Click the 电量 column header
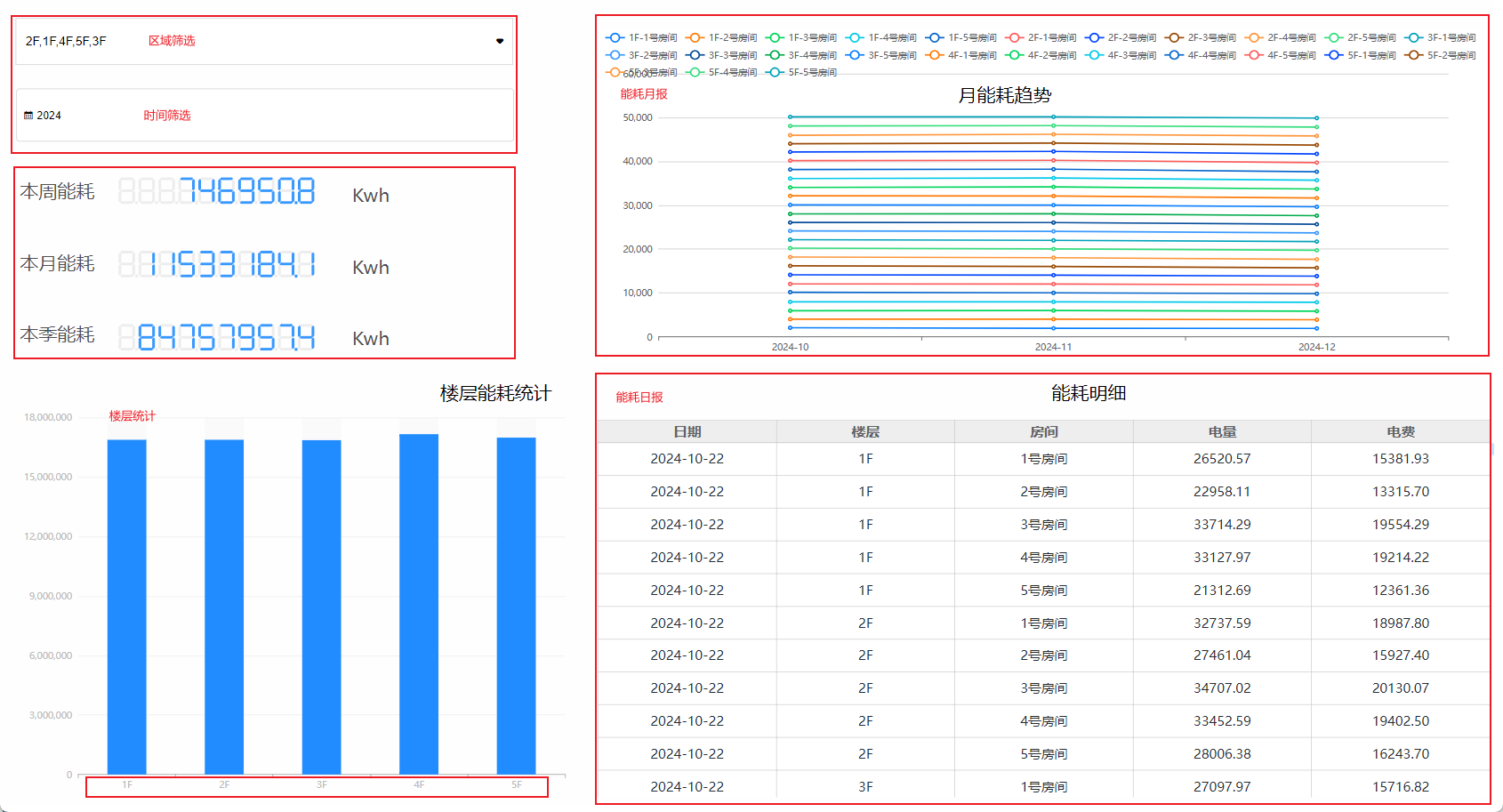Image resolution: width=1503 pixels, height=812 pixels. point(1222,431)
